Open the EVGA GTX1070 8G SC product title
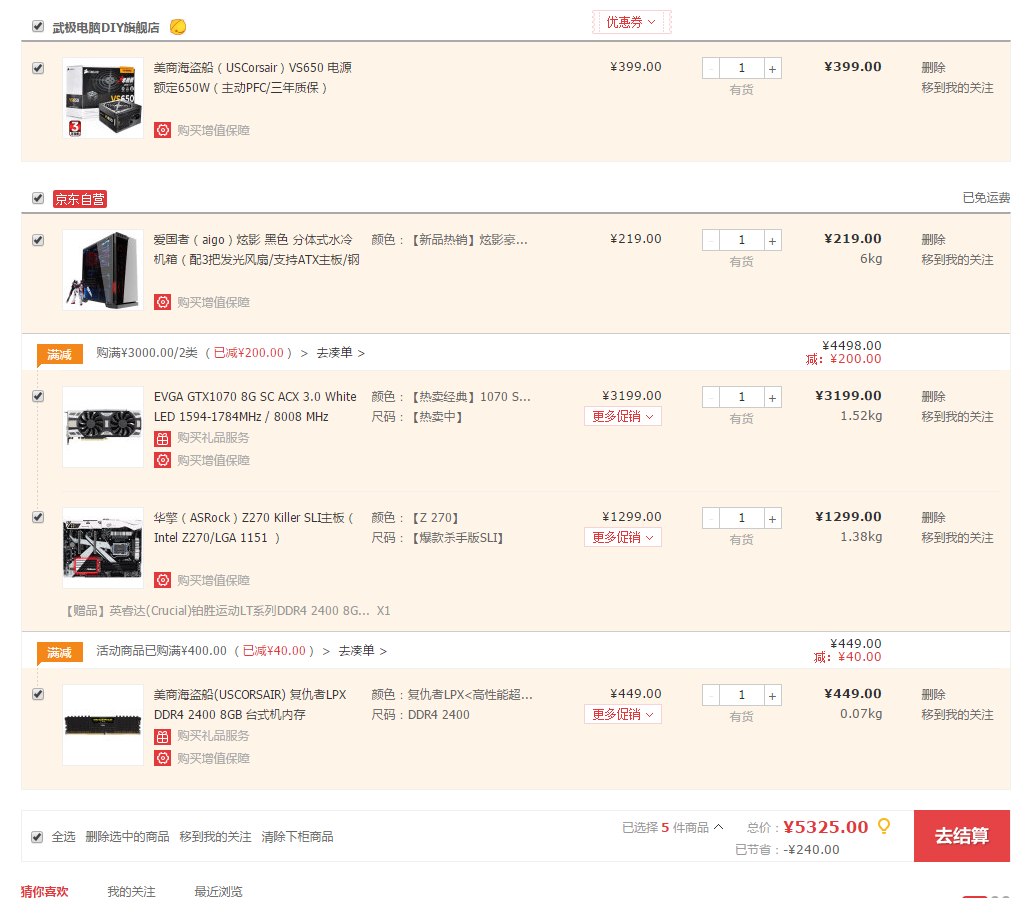The image size is (1036, 898). pos(255,406)
